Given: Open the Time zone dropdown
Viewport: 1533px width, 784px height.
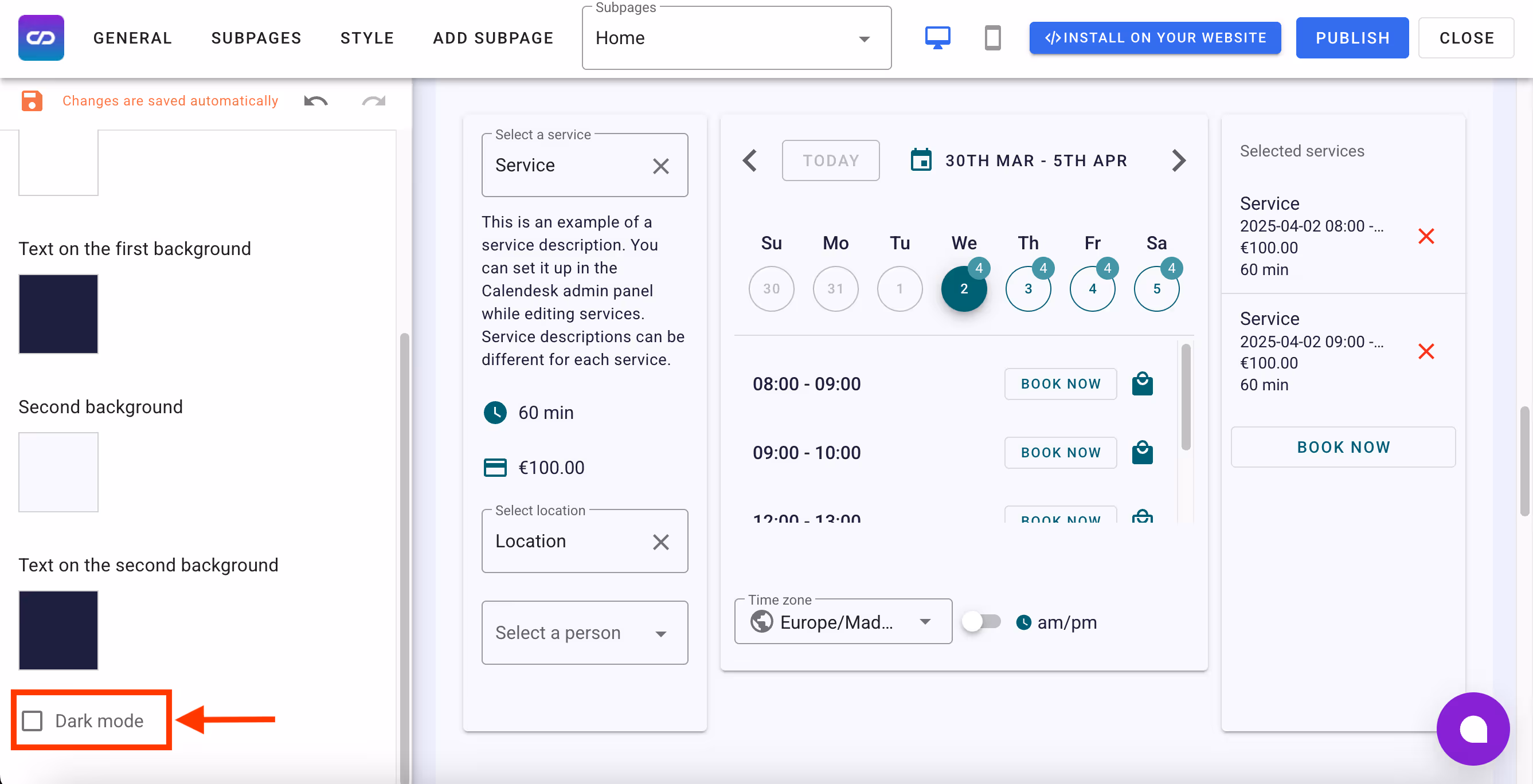Looking at the screenshot, I should click(843, 622).
